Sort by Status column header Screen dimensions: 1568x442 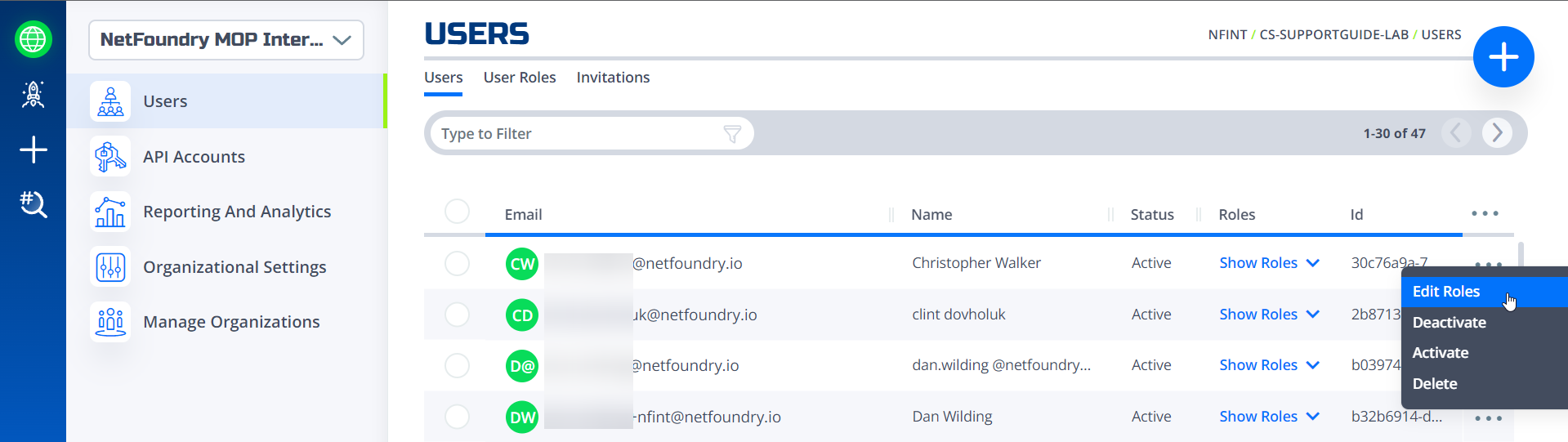(1152, 214)
